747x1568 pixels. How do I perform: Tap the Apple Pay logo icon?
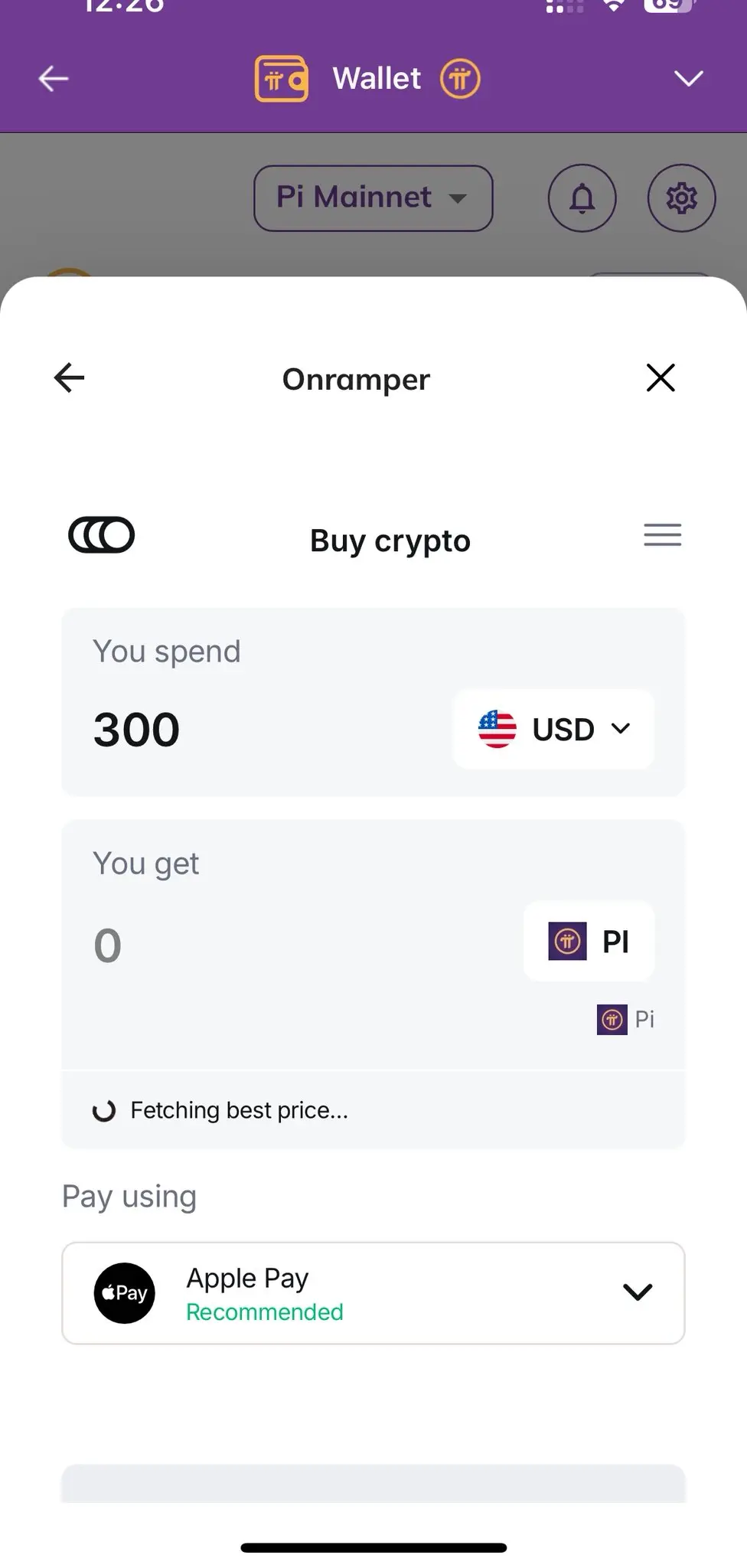[x=125, y=1293]
